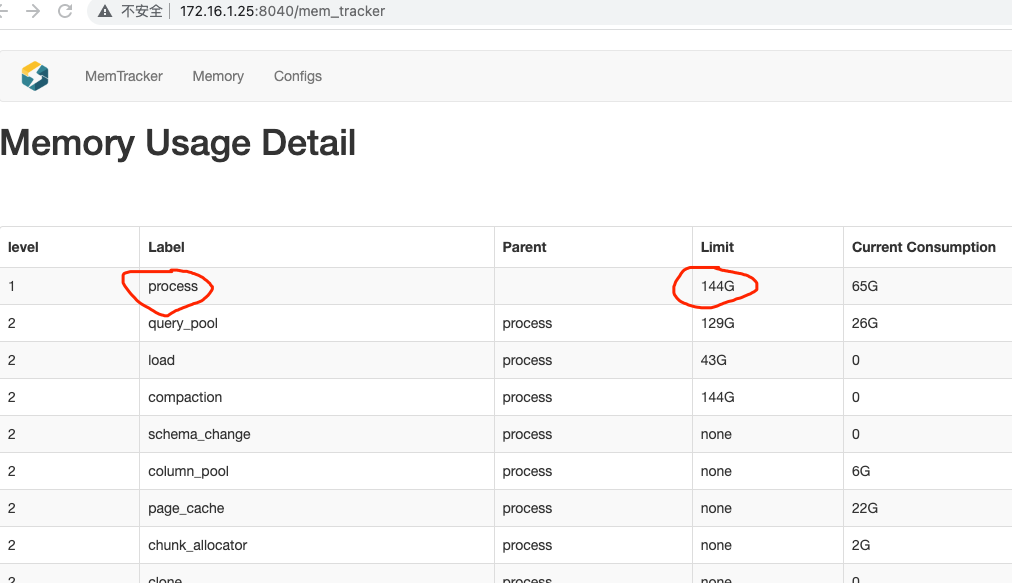
Task: Reload the page with the refresh icon
Action: point(65,11)
